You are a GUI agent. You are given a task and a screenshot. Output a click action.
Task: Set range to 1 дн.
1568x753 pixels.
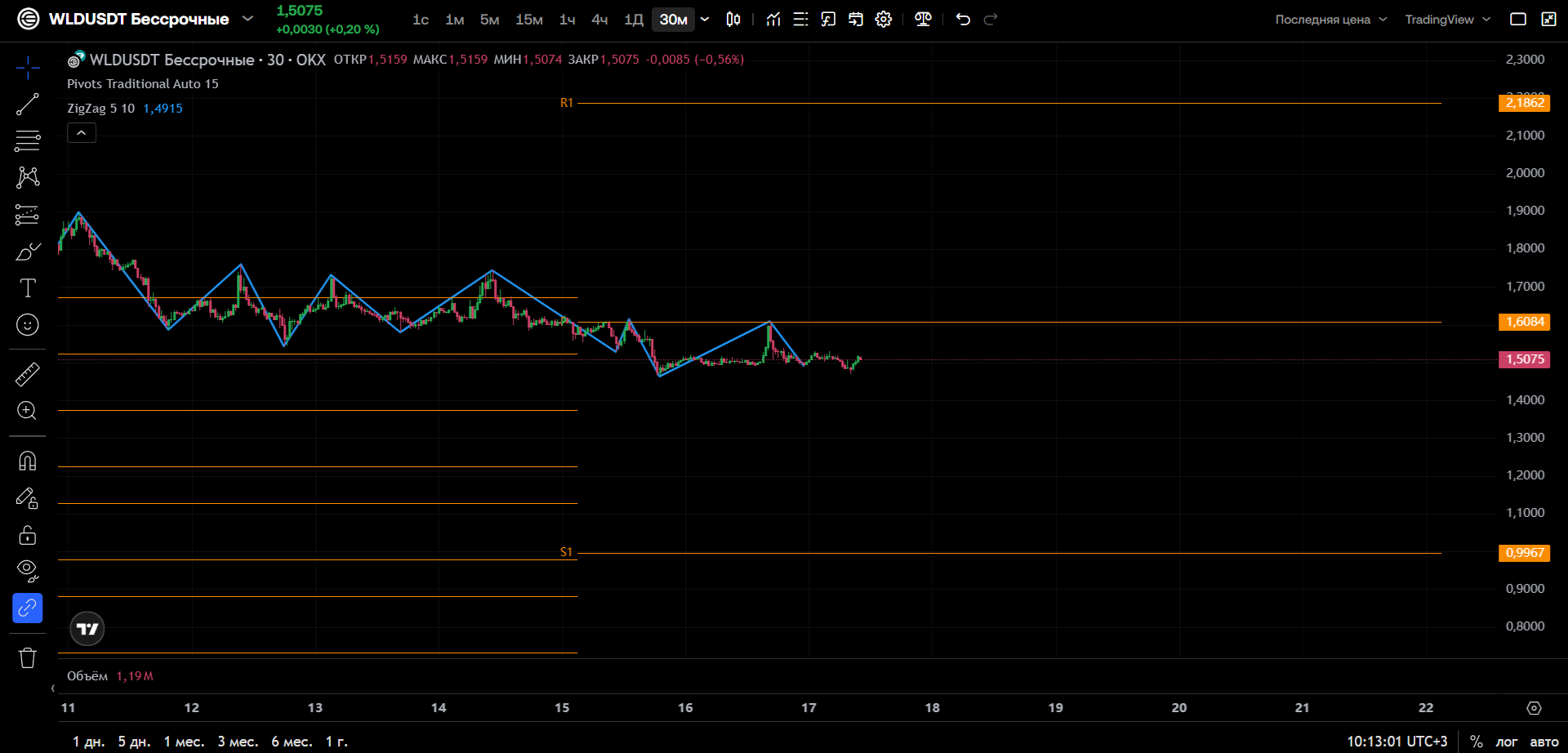[x=88, y=742]
